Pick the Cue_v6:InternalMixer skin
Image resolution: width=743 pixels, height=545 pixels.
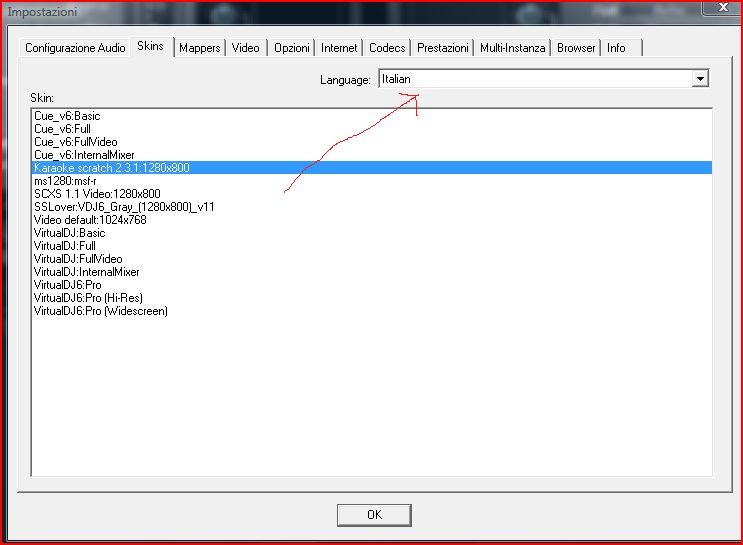point(372,155)
